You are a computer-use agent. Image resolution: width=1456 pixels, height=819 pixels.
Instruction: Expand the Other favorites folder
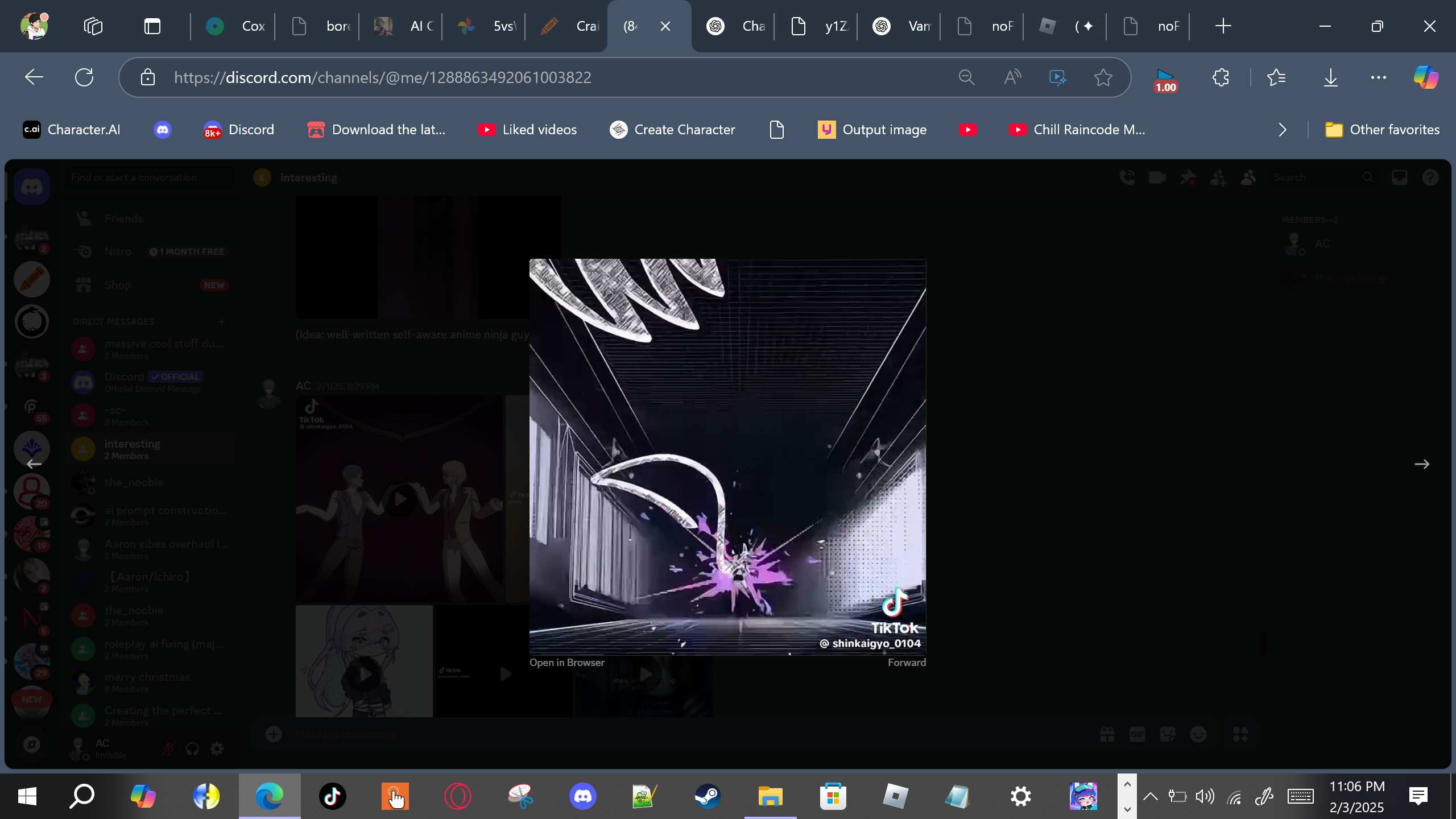(x=1382, y=130)
